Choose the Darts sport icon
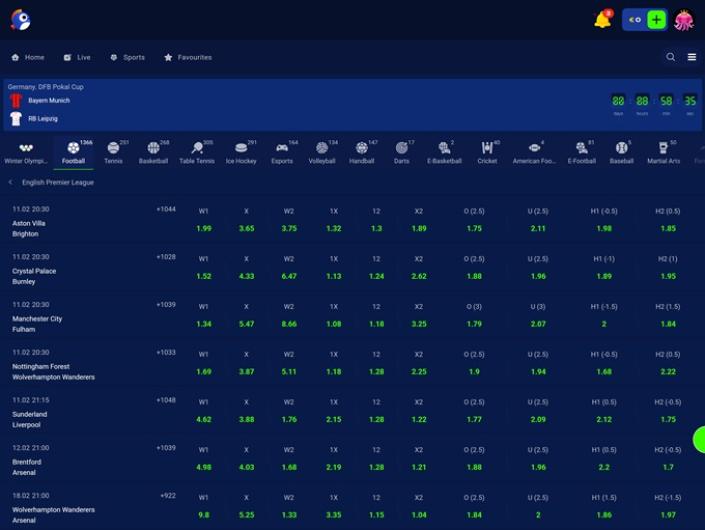 [401, 152]
